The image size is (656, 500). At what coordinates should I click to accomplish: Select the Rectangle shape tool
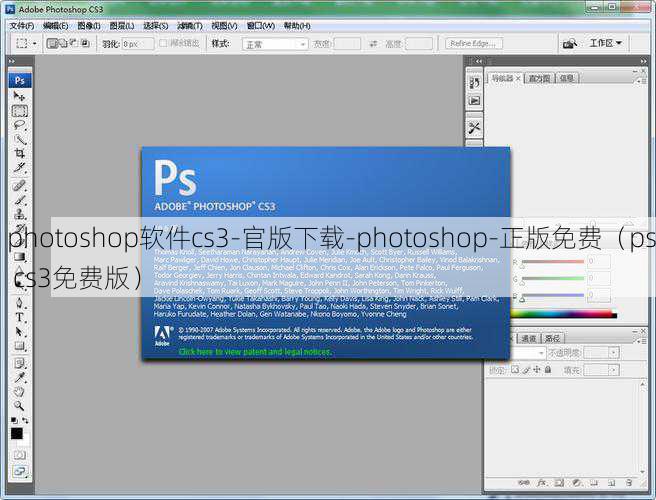tap(19, 346)
